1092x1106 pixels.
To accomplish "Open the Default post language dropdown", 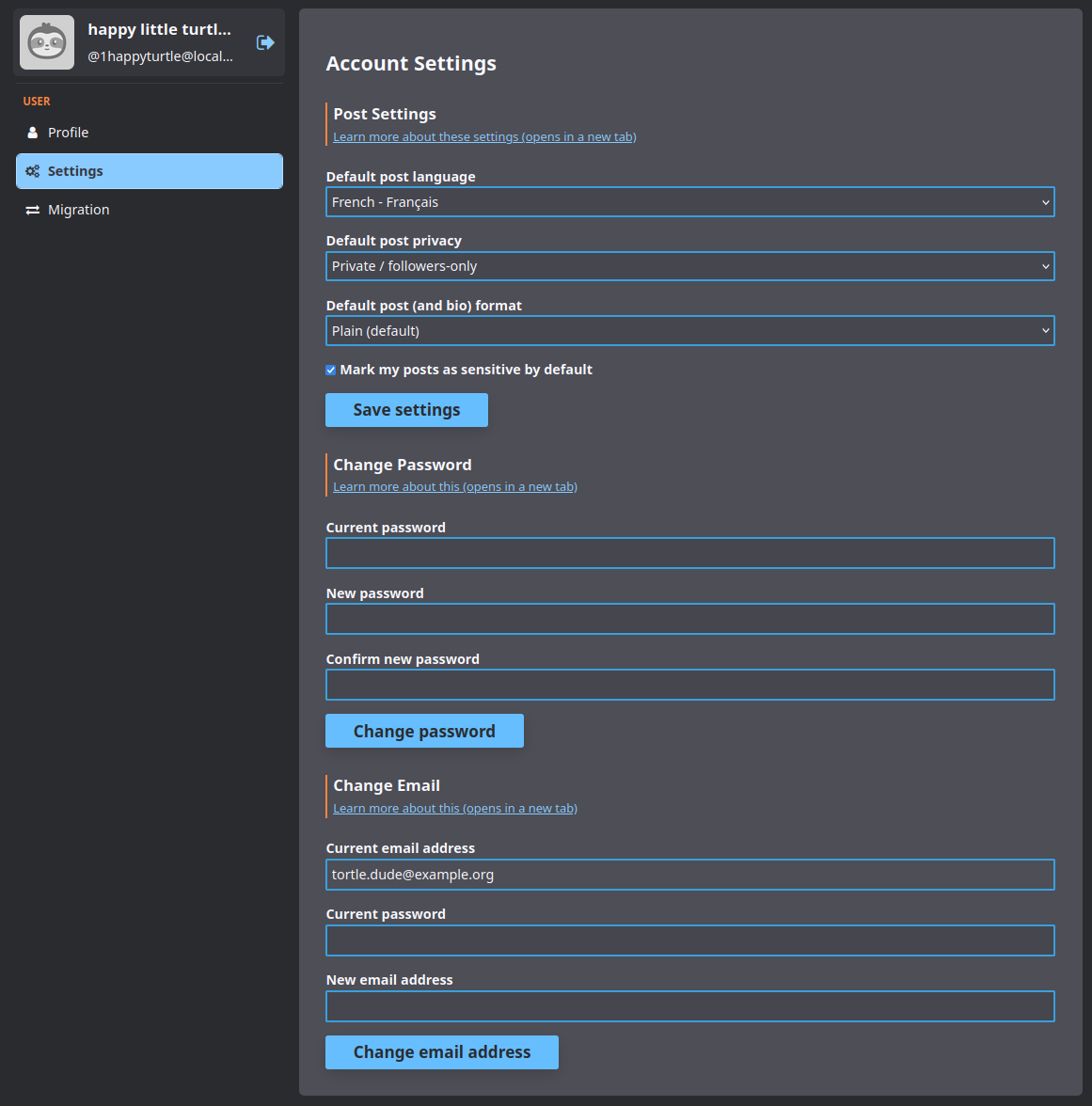I will pos(689,201).
